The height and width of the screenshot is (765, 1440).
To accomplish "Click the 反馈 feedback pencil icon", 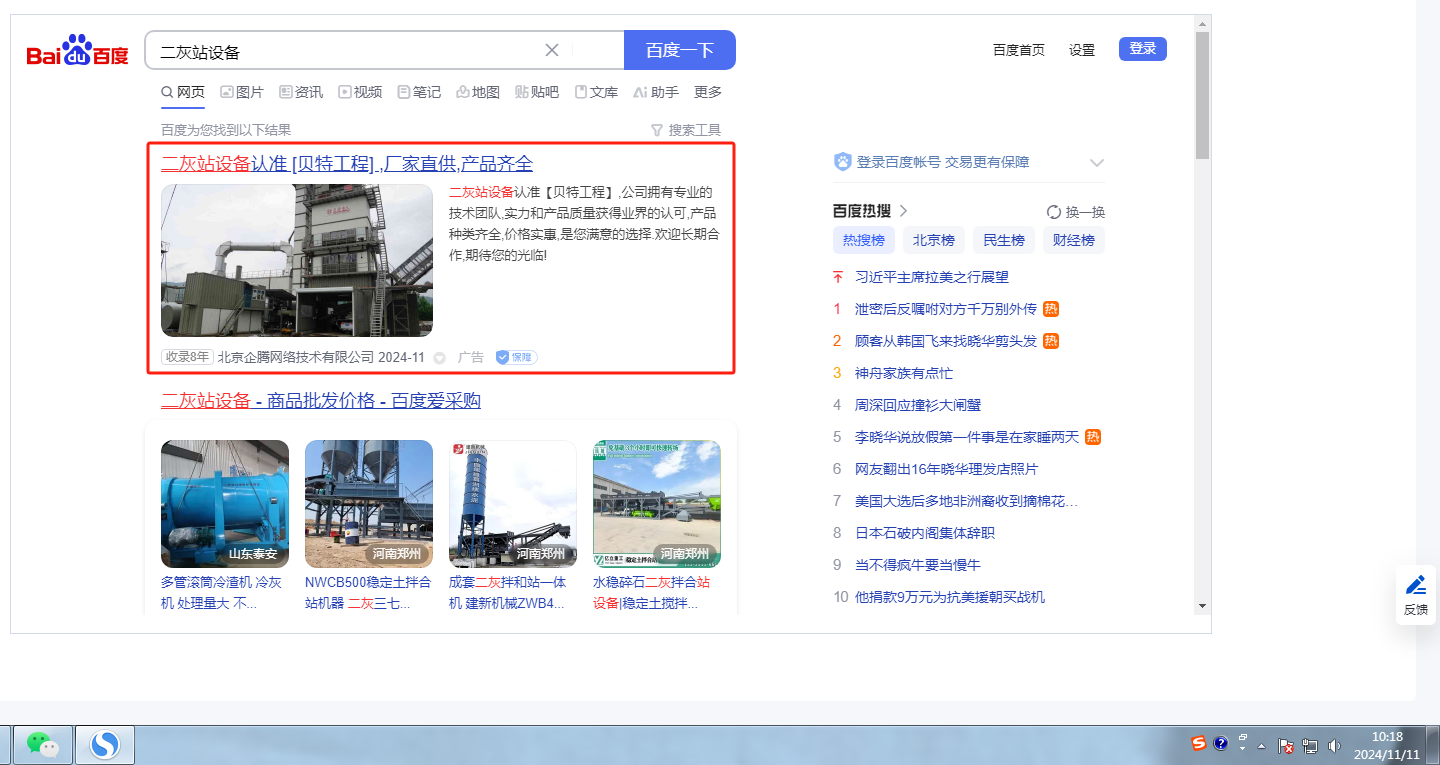I will tap(1416, 586).
